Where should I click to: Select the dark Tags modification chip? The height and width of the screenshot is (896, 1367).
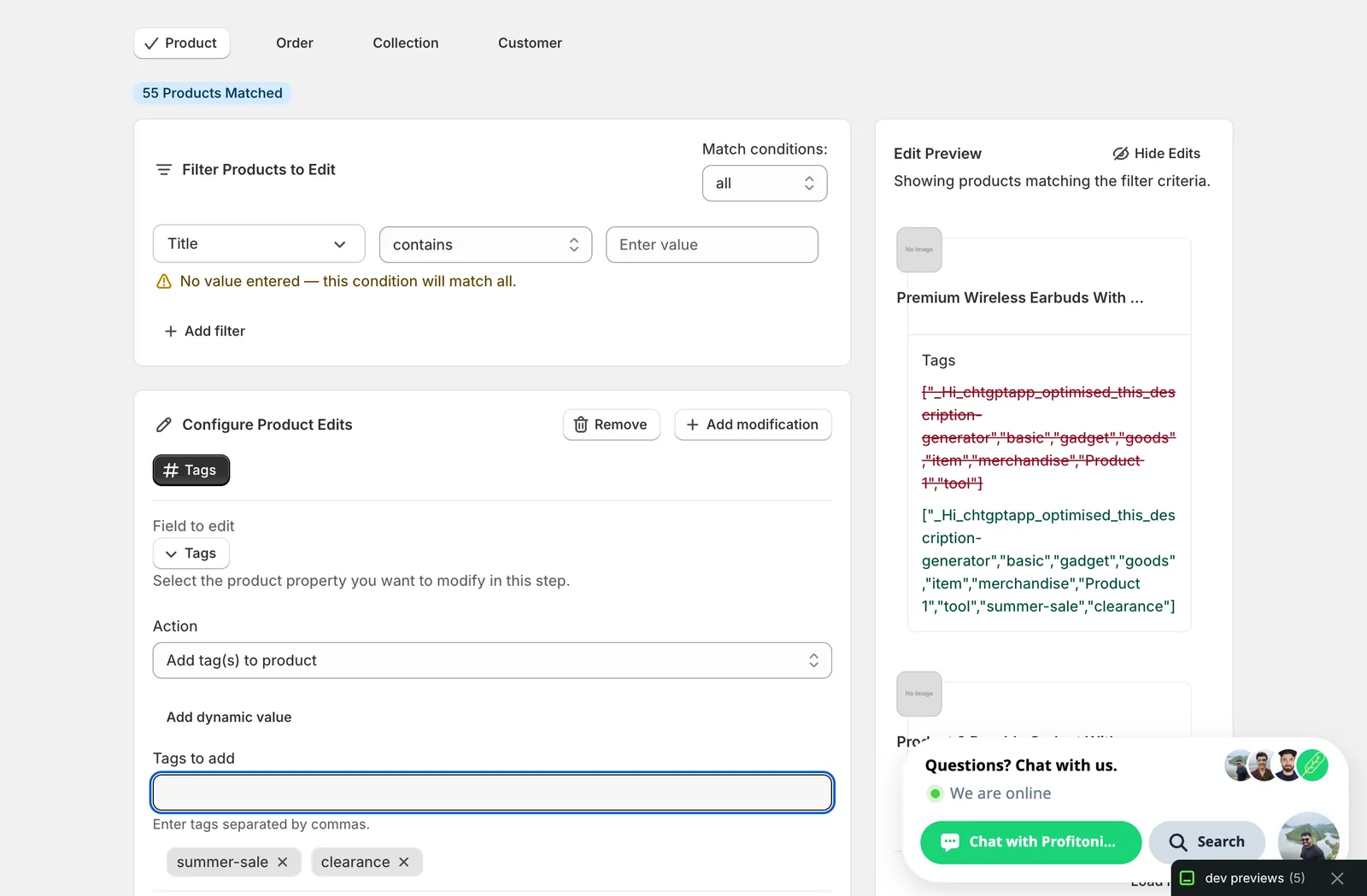click(191, 470)
